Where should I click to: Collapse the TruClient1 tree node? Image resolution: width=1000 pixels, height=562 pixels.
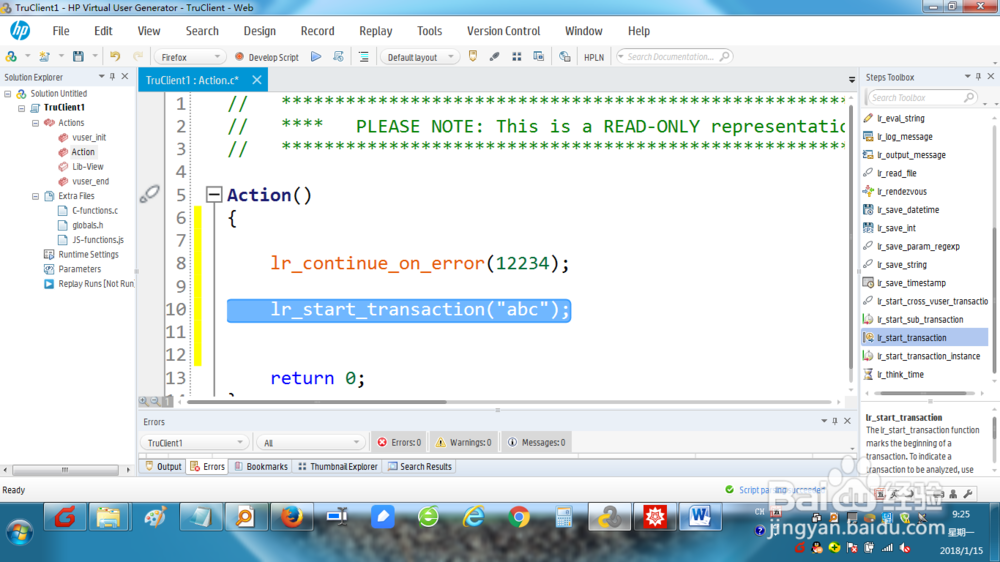[x=22, y=108]
